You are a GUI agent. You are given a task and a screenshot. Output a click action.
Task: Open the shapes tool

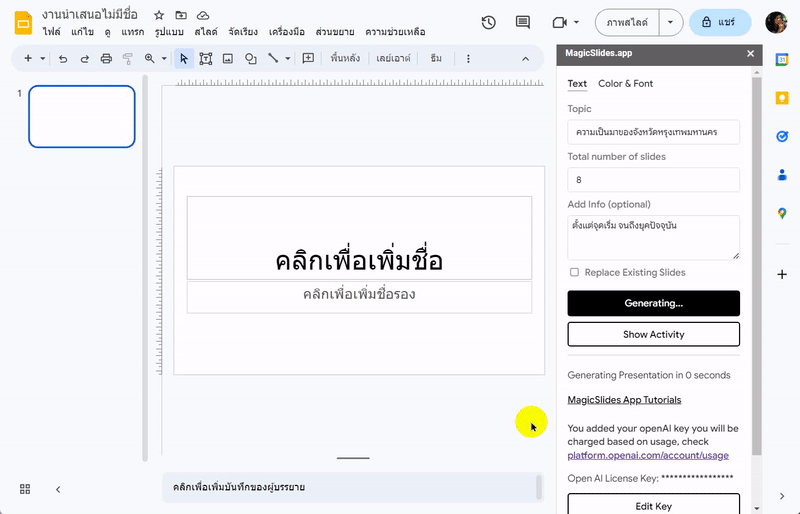[251, 59]
